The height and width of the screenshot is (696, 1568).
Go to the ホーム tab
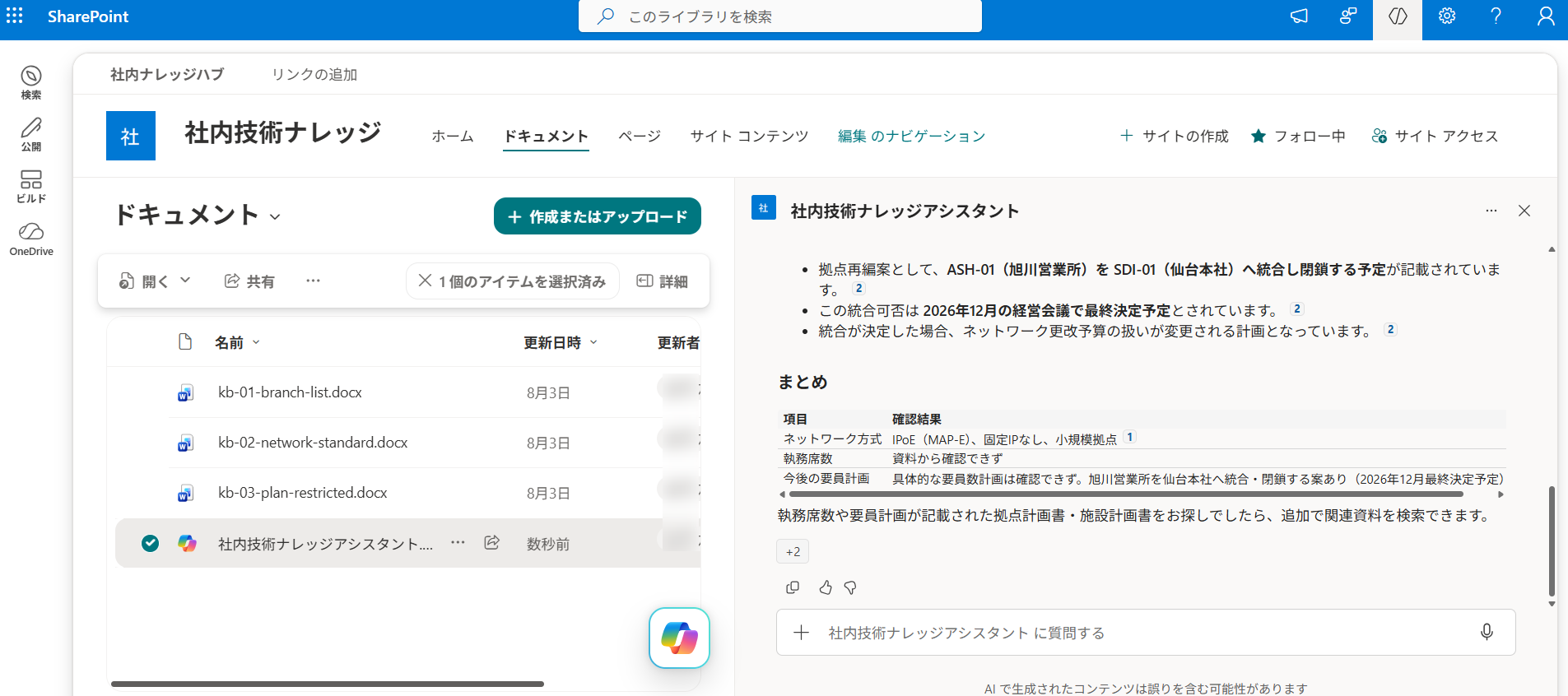click(x=453, y=136)
